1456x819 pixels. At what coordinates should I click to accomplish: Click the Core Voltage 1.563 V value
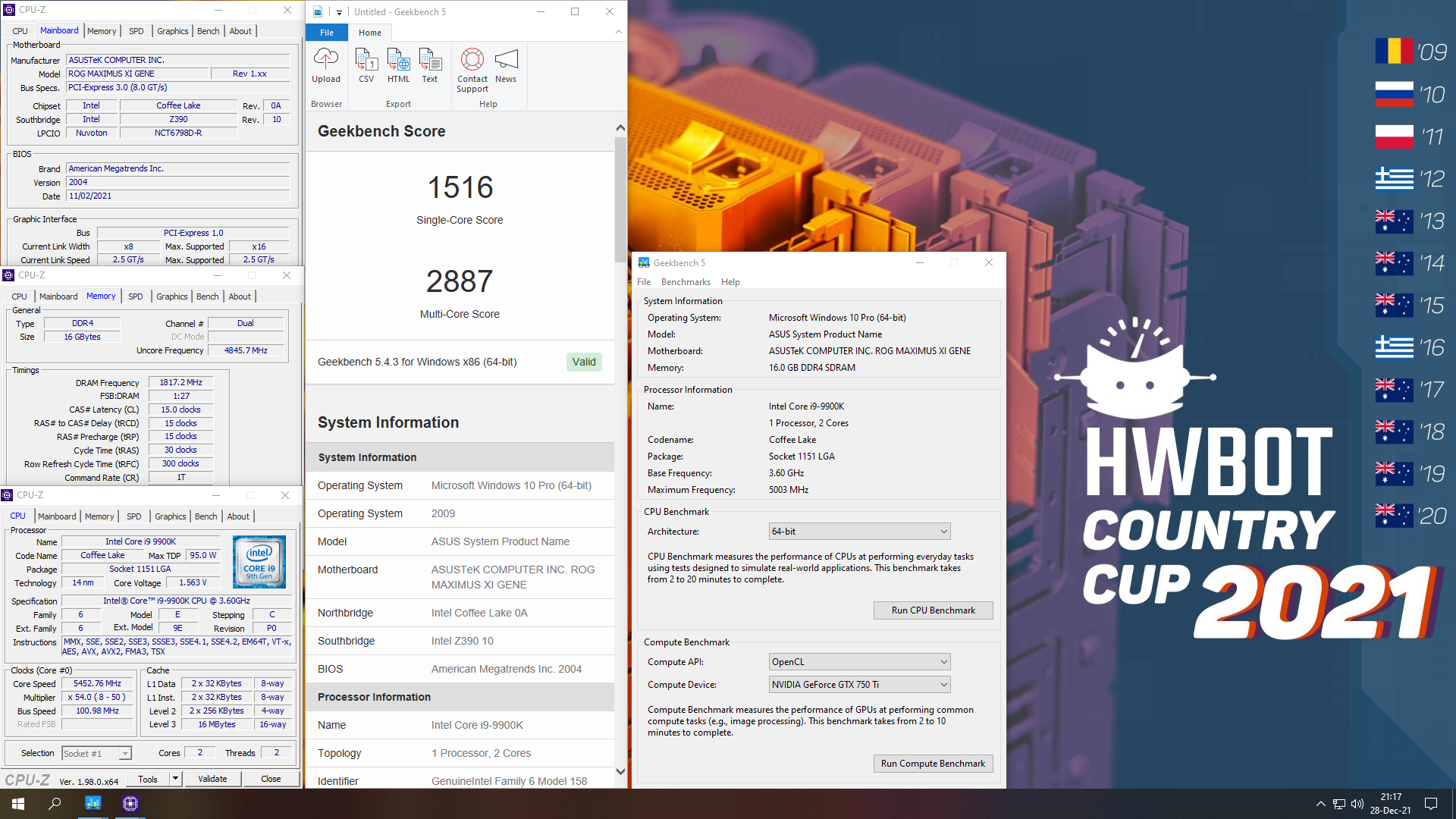coord(193,582)
